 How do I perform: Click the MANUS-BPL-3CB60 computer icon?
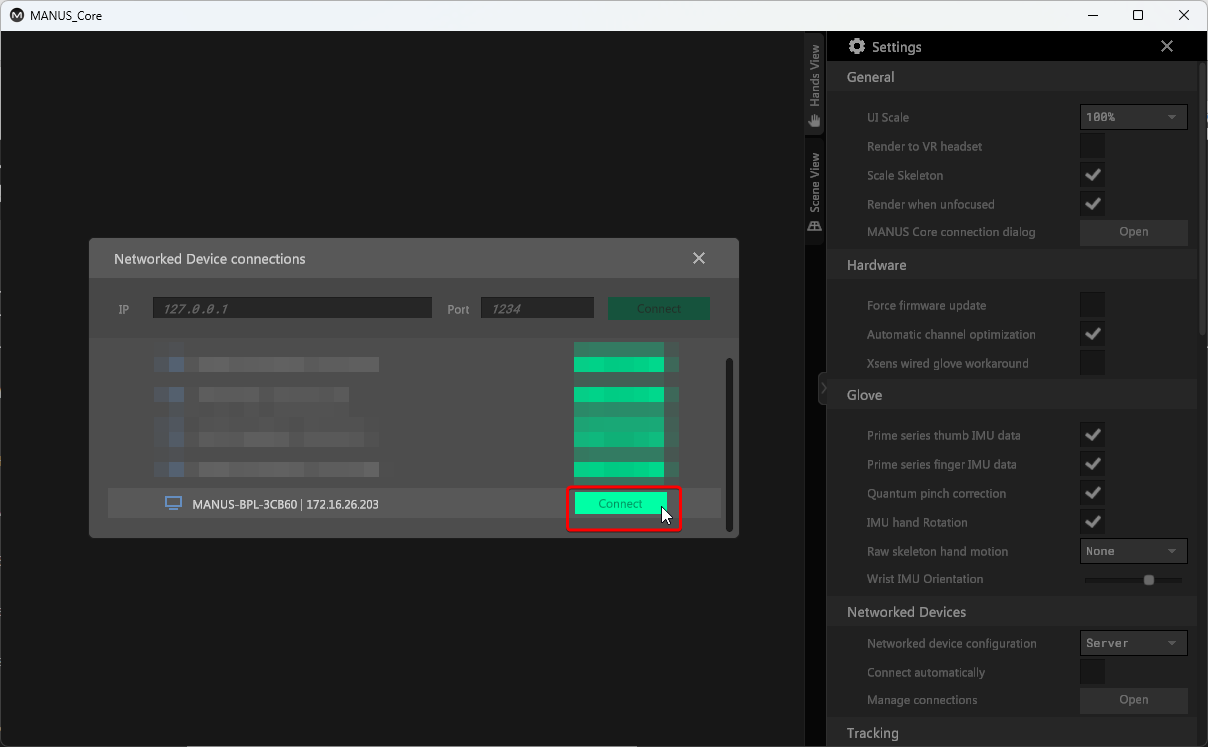click(x=173, y=504)
